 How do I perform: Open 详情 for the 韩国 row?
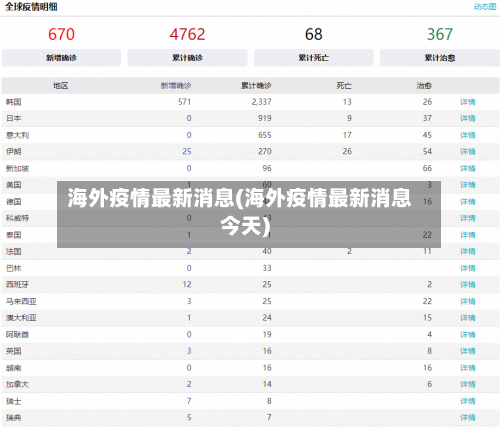[468, 102]
